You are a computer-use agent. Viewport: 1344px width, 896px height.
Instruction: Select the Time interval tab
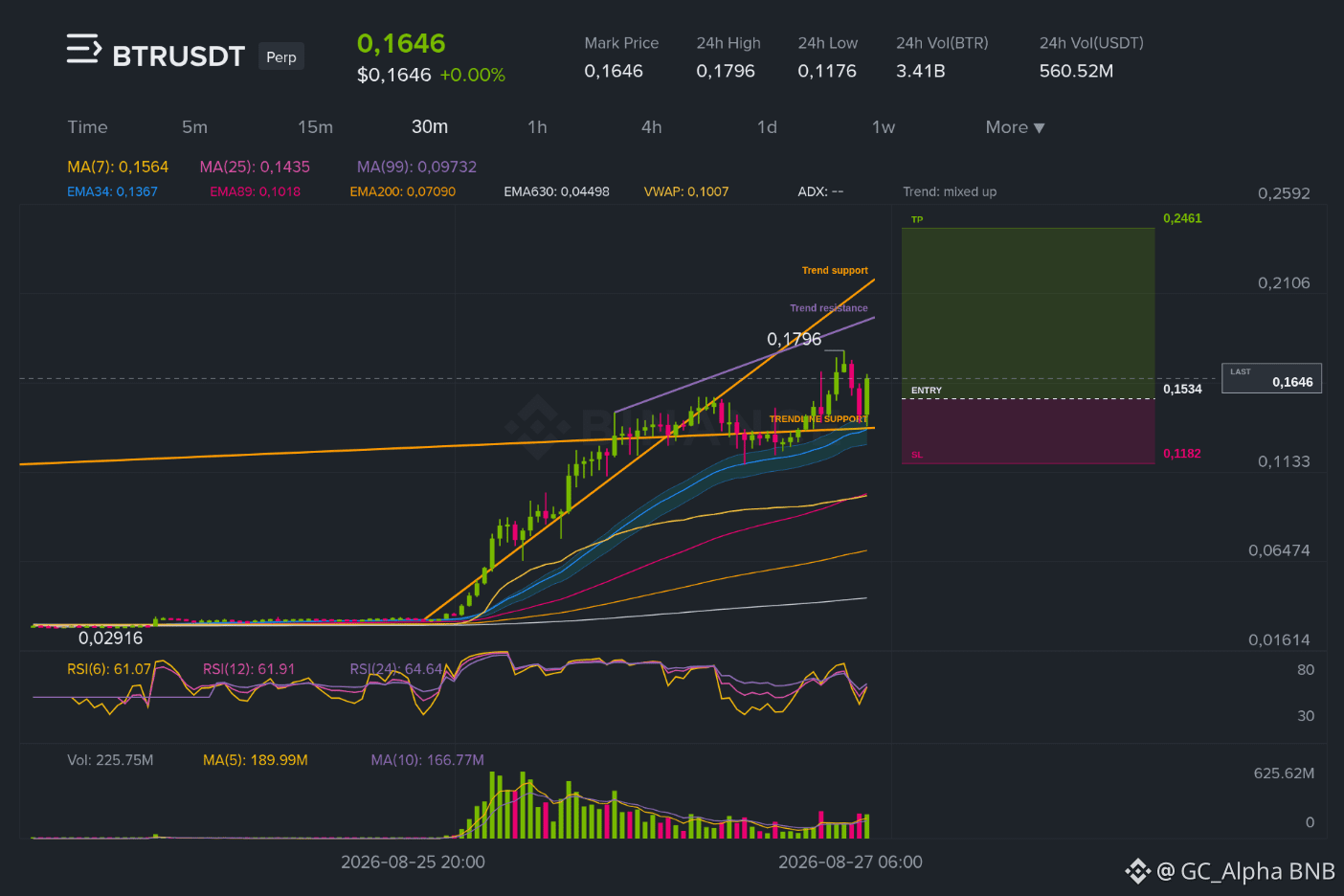pos(87,127)
